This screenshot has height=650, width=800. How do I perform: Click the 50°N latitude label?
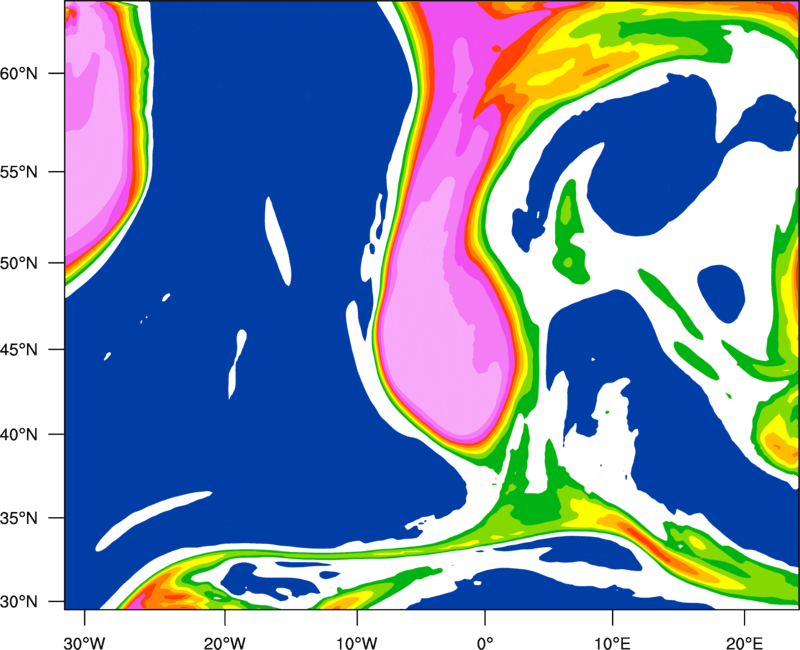click(19, 263)
